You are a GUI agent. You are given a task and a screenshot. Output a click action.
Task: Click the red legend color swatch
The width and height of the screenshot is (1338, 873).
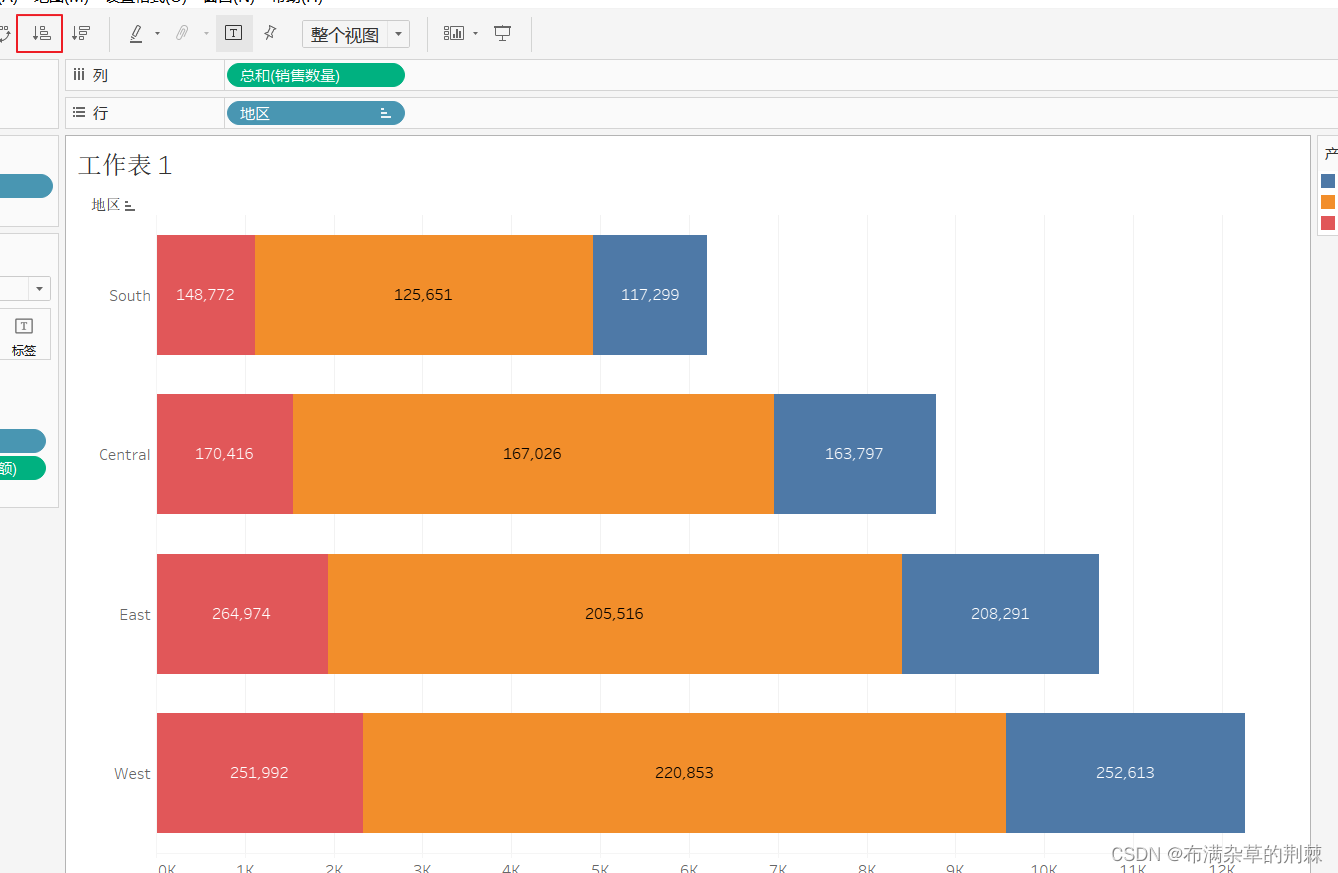pos(1328,223)
